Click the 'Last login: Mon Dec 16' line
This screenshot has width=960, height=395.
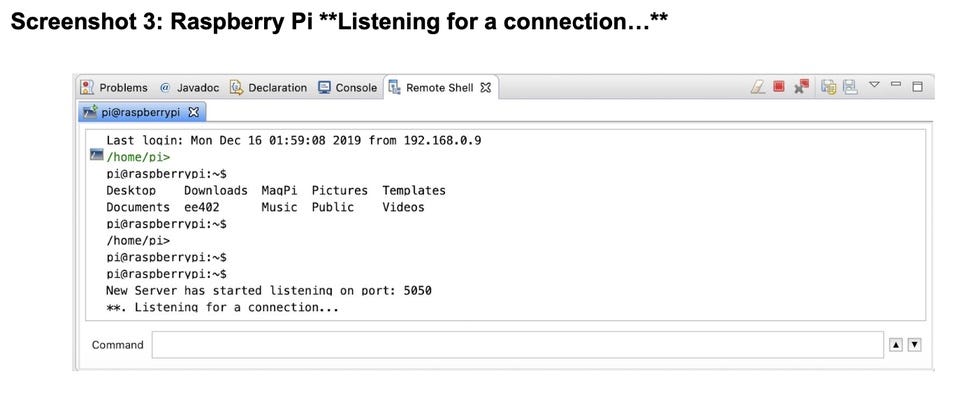coord(294,141)
